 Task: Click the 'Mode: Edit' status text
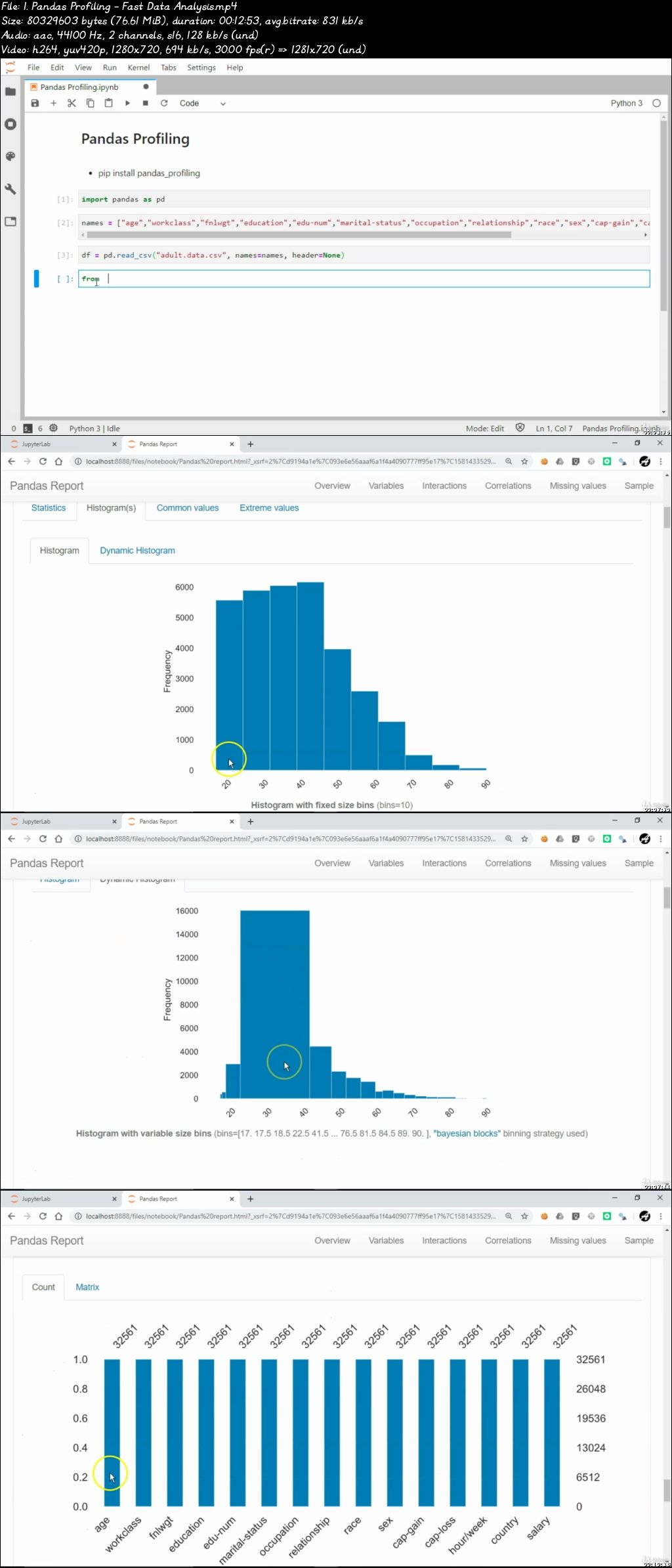[485, 429]
